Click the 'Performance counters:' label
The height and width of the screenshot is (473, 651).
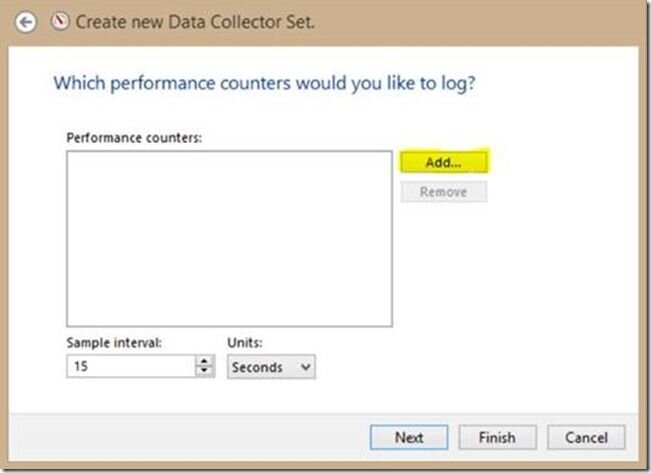134,138
